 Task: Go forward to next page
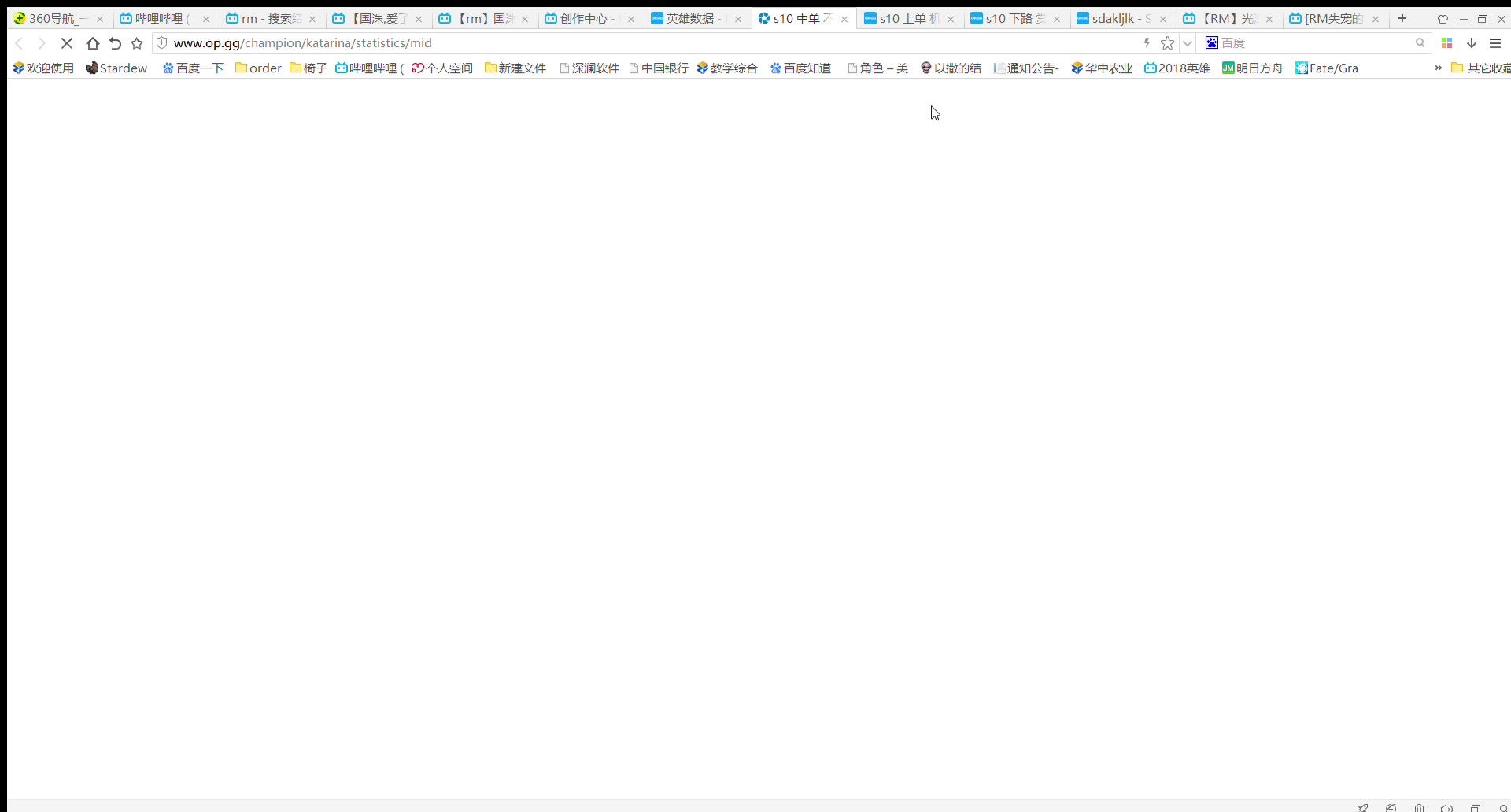(42, 43)
